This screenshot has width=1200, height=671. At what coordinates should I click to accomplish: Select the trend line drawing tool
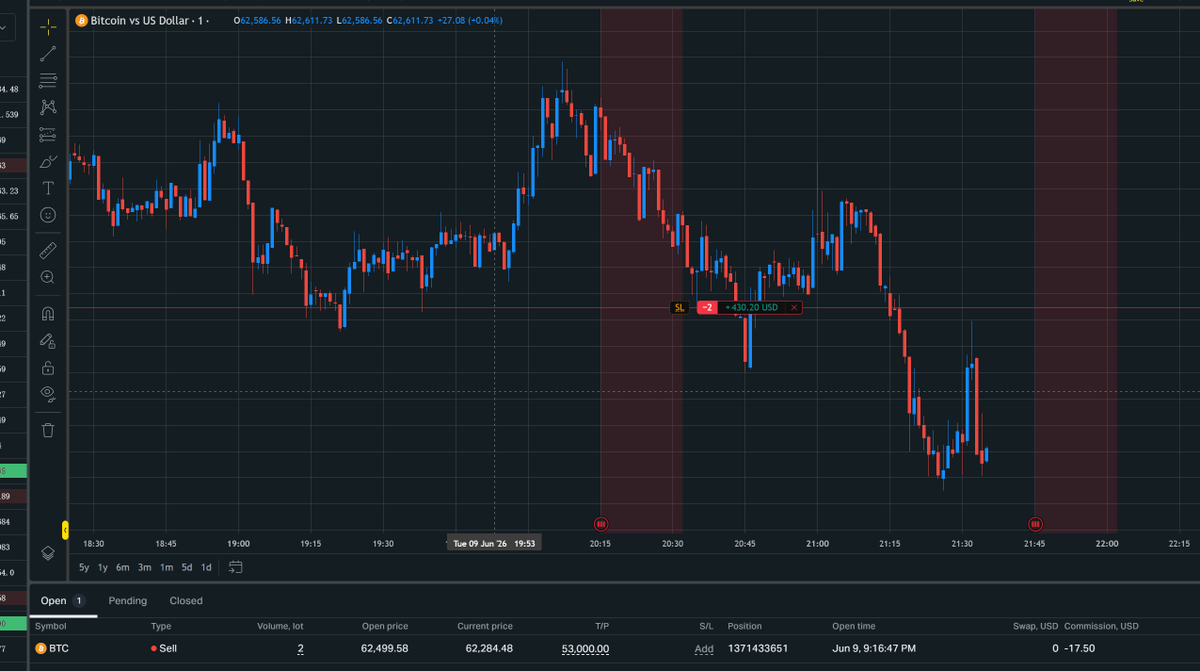click(48, 53)
